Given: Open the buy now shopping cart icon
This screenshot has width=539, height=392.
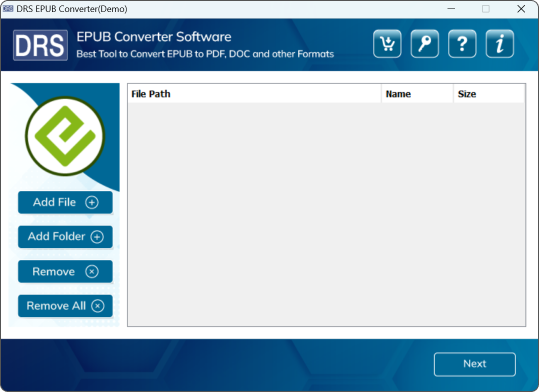Looking at the screenshot, I should (387, 44).
